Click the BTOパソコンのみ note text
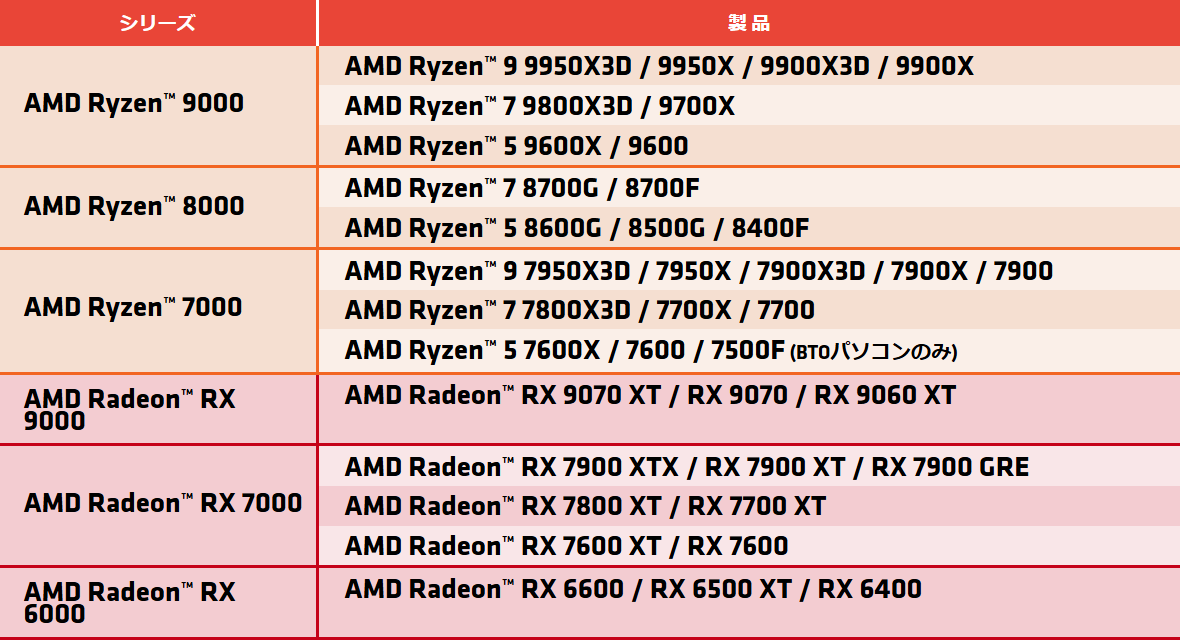The width and height of the screenshot is (1180, 640). (874, 352)
